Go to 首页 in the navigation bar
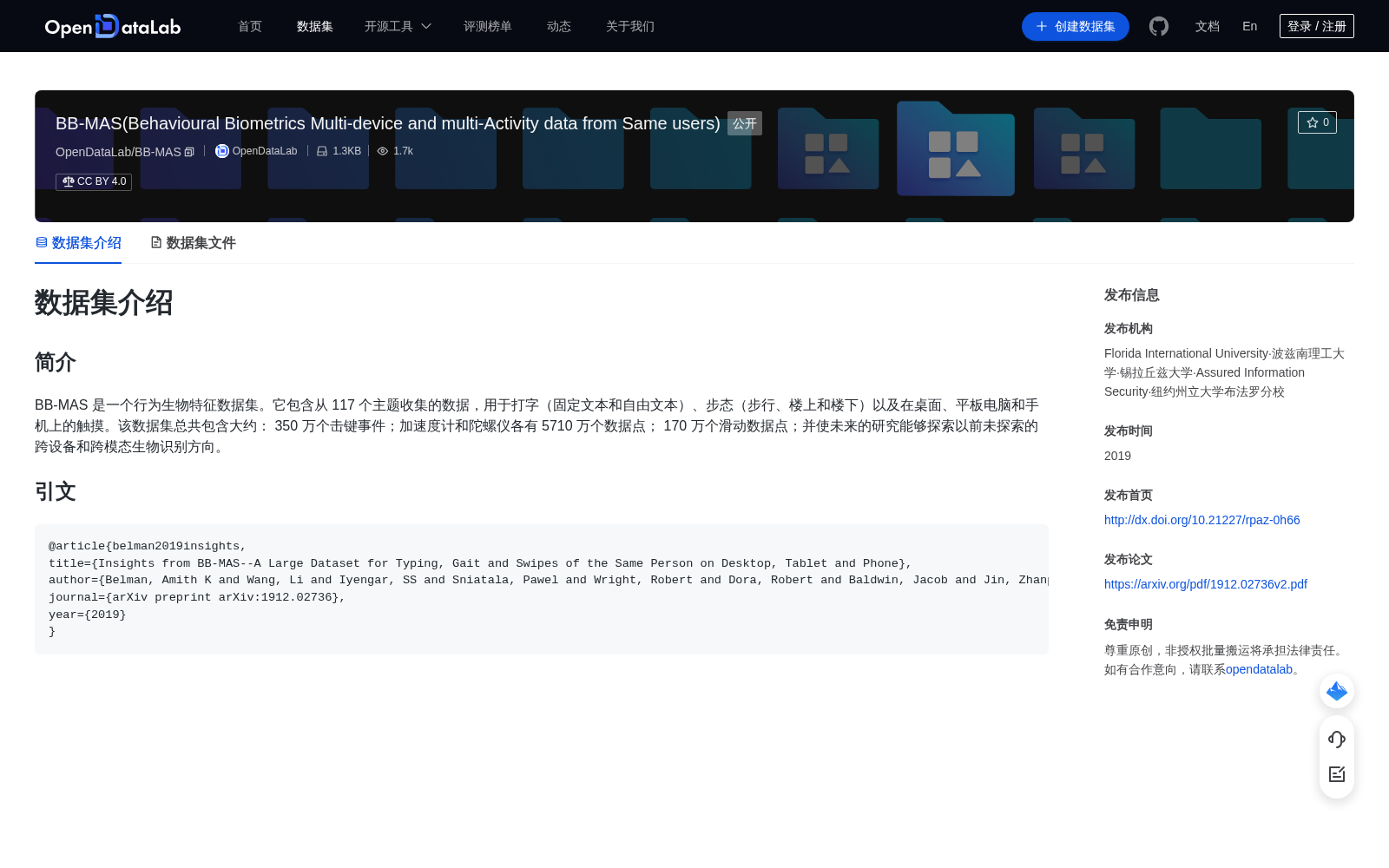1389x868 pixels. [x=250, y=27]
